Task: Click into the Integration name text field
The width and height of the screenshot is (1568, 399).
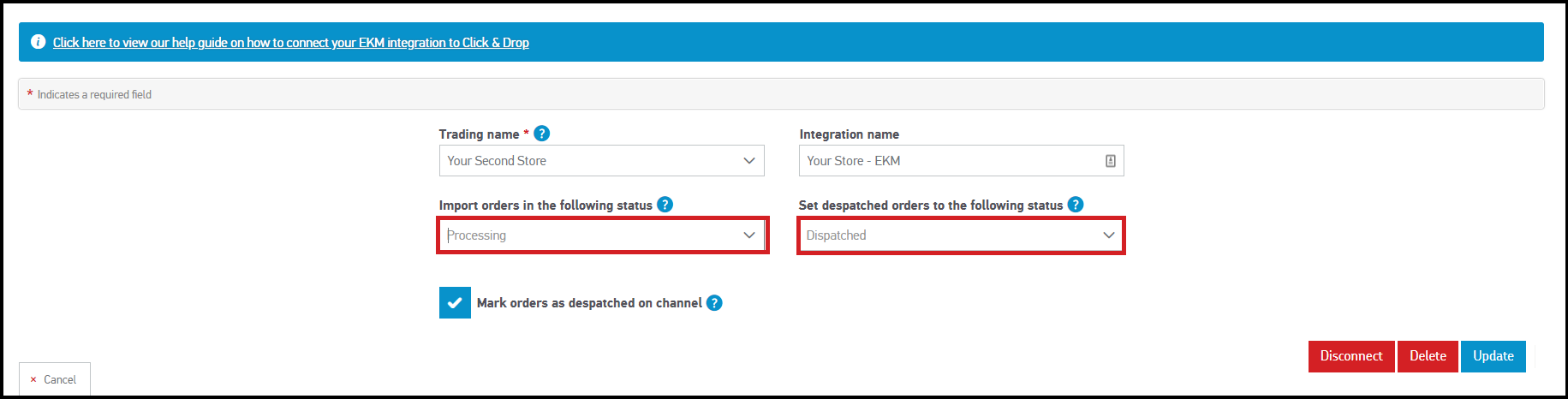Action: pyautogui.click(x=961, y=161)
